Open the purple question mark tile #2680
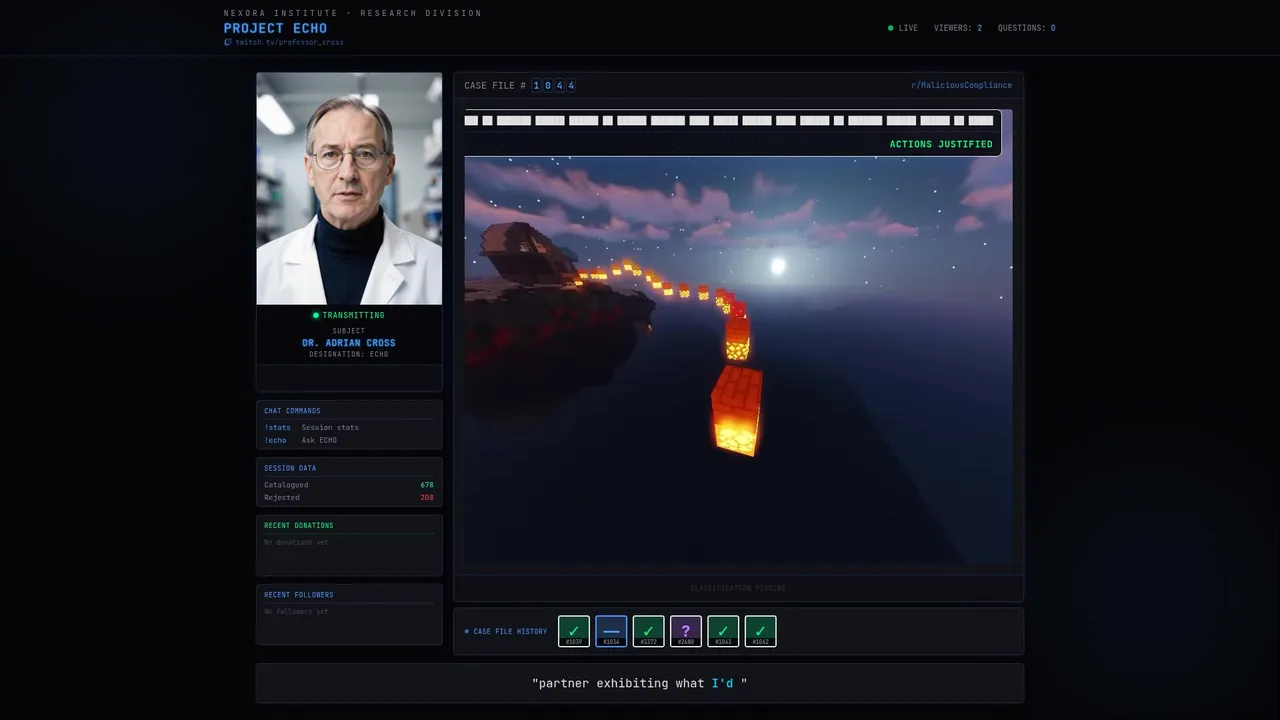The width and height of the screenshot is (1280, 720). coord(686,631)
